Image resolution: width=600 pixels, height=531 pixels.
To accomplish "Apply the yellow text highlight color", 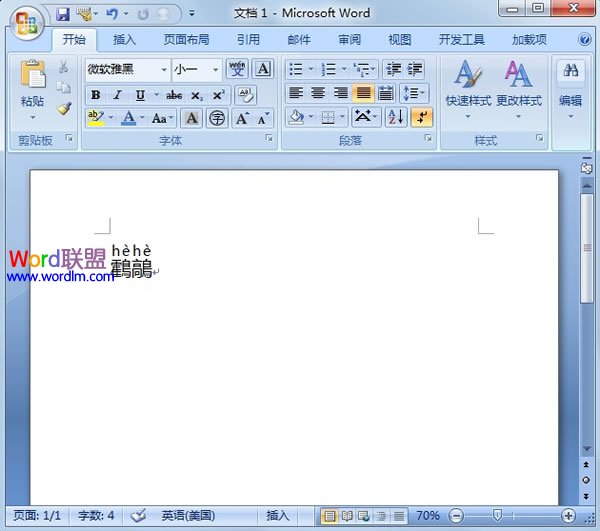I will 96,118.
